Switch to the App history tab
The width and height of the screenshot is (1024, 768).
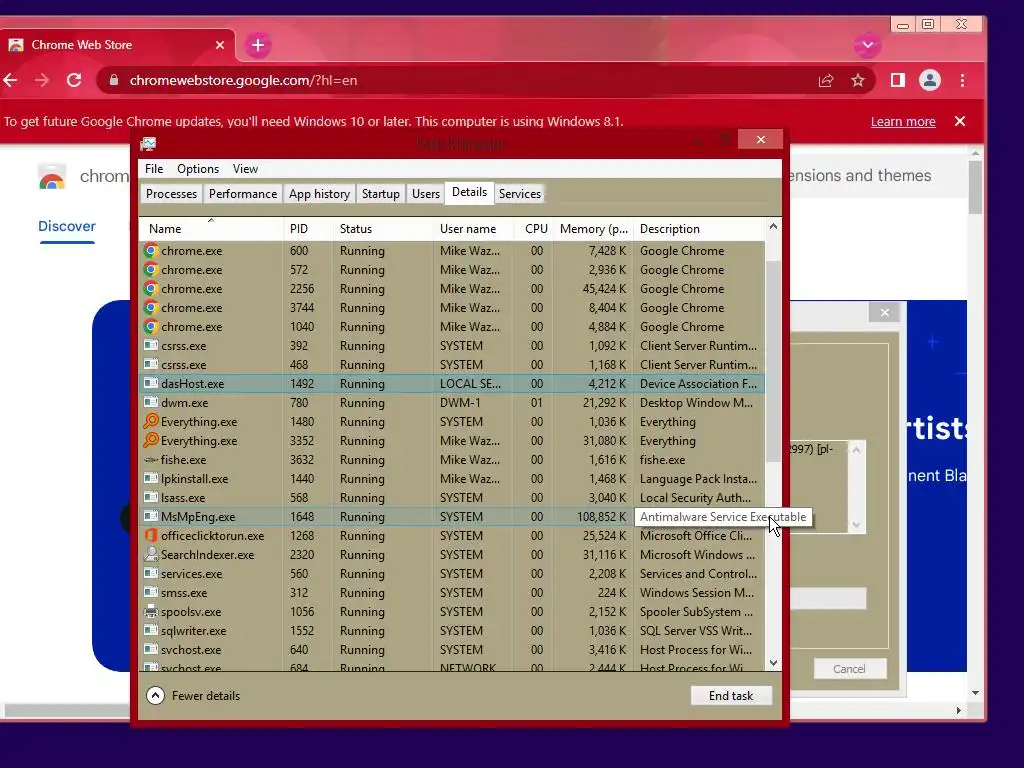[319, 194]
